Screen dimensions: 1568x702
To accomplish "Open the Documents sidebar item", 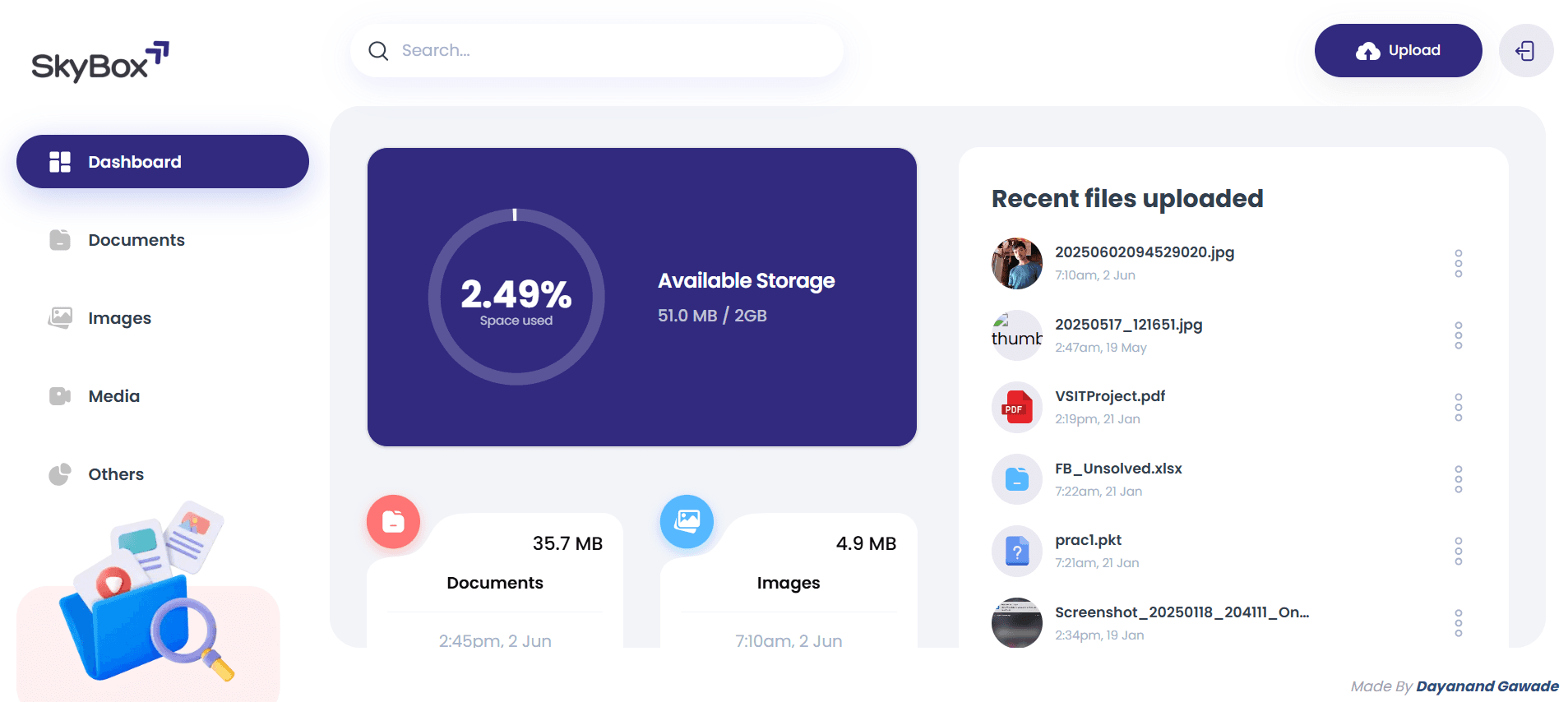I will point(163,240).
